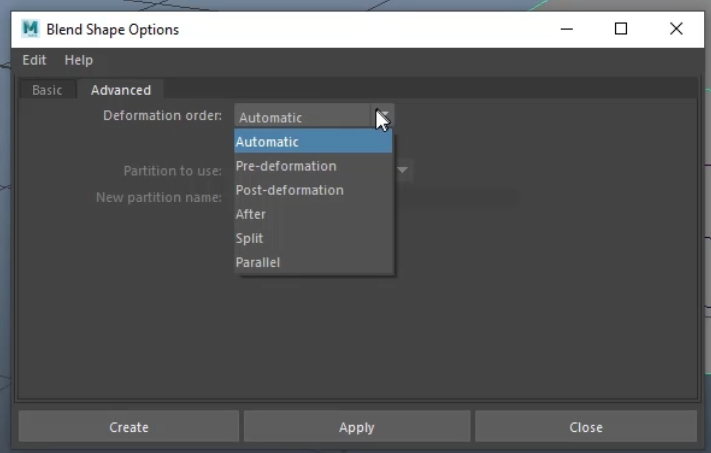The image size is (711, 453).
Task: Collapse the Deformation order dropdown arrow
Action: coord(385,117)
